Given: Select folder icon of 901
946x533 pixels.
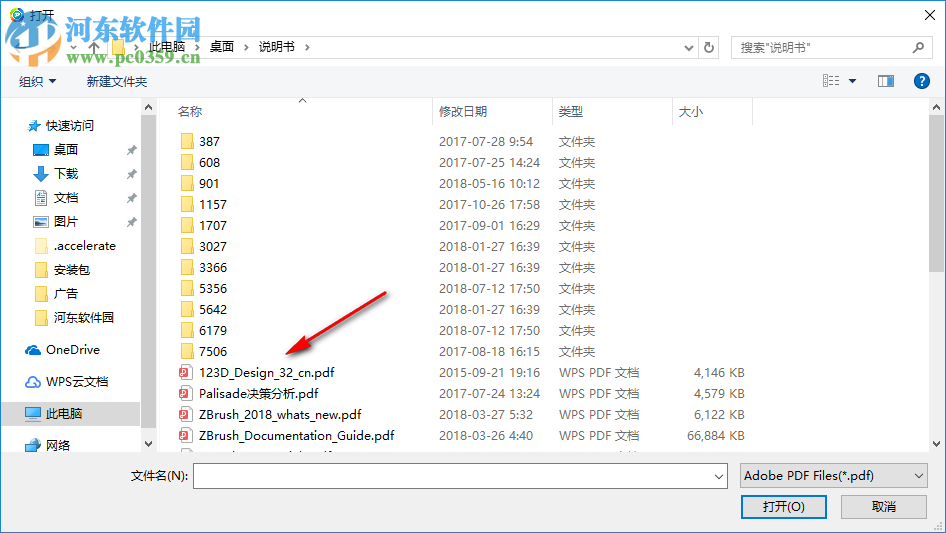Looking at the screenshot, I should [187, 184].
